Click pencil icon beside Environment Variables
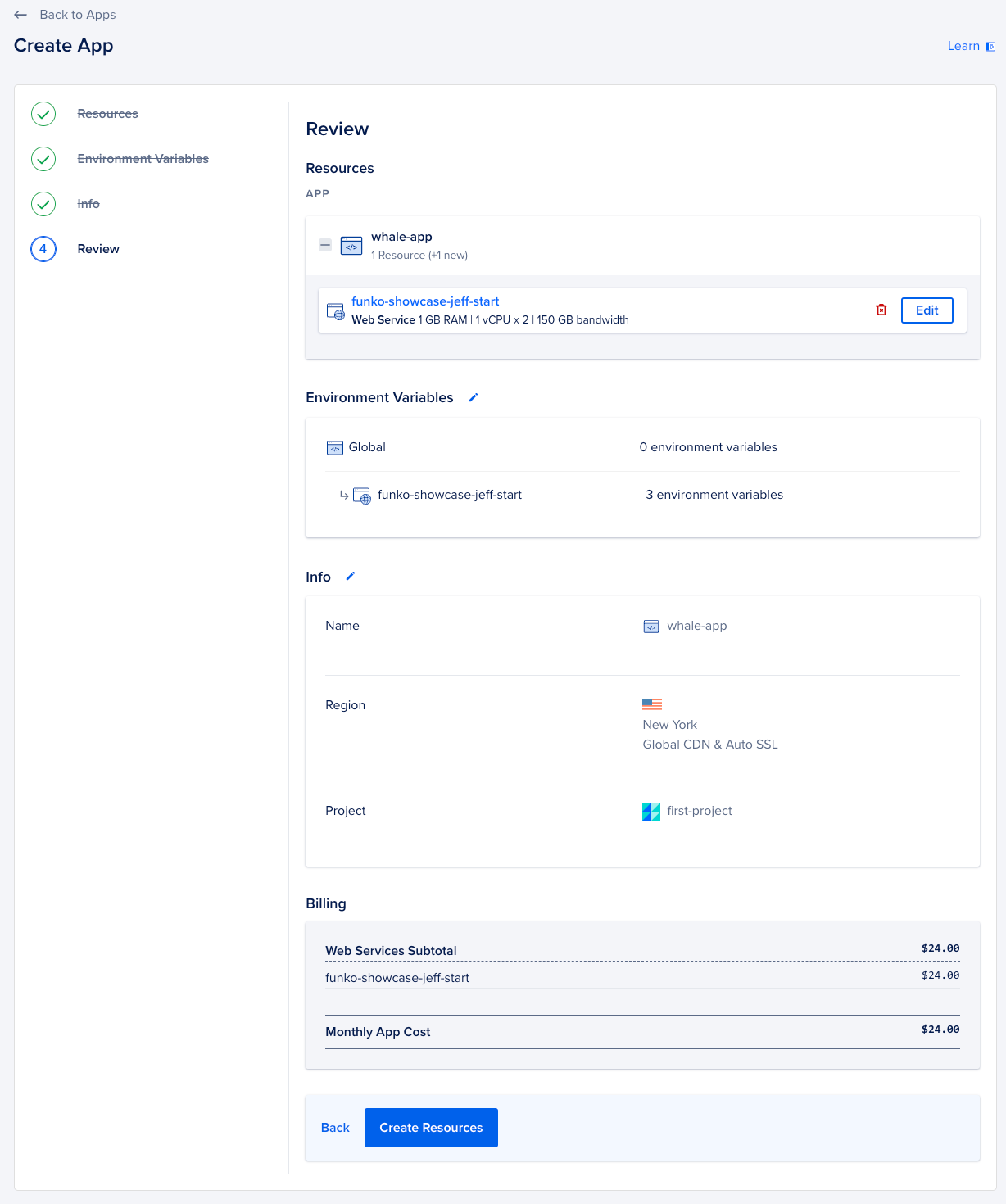The image size is (1006, 1204). click(474, 397)
